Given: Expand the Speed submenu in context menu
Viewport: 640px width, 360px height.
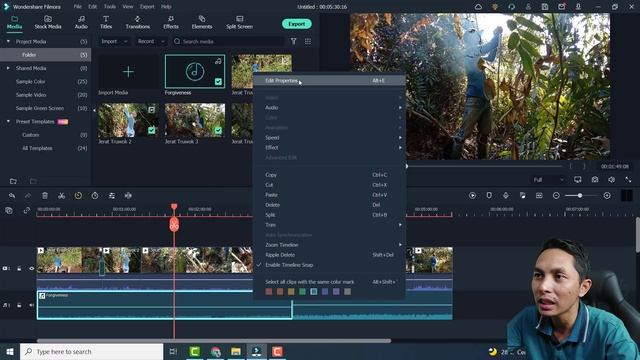Looking at the screenshot, I should click(x=329, y=138).
